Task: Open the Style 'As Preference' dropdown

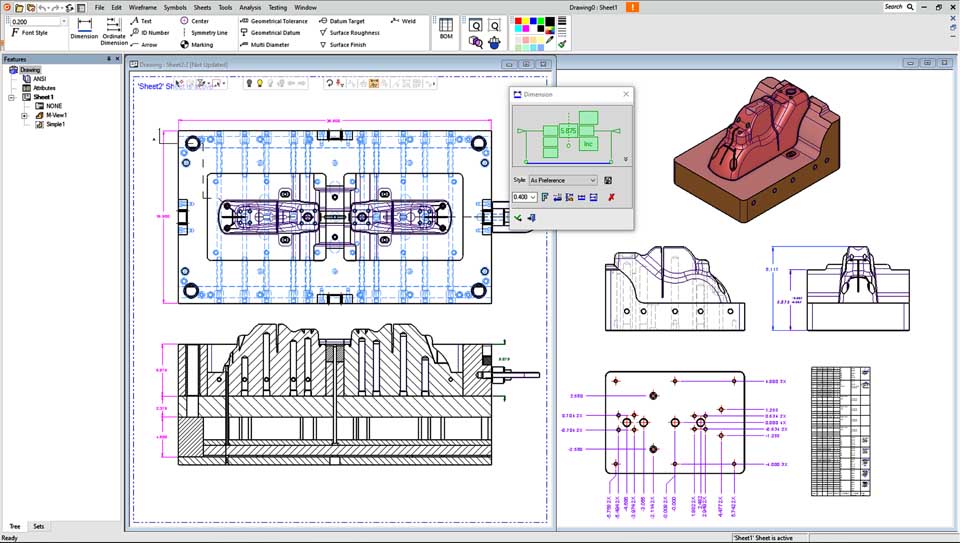Action: (x=563, y=180)
